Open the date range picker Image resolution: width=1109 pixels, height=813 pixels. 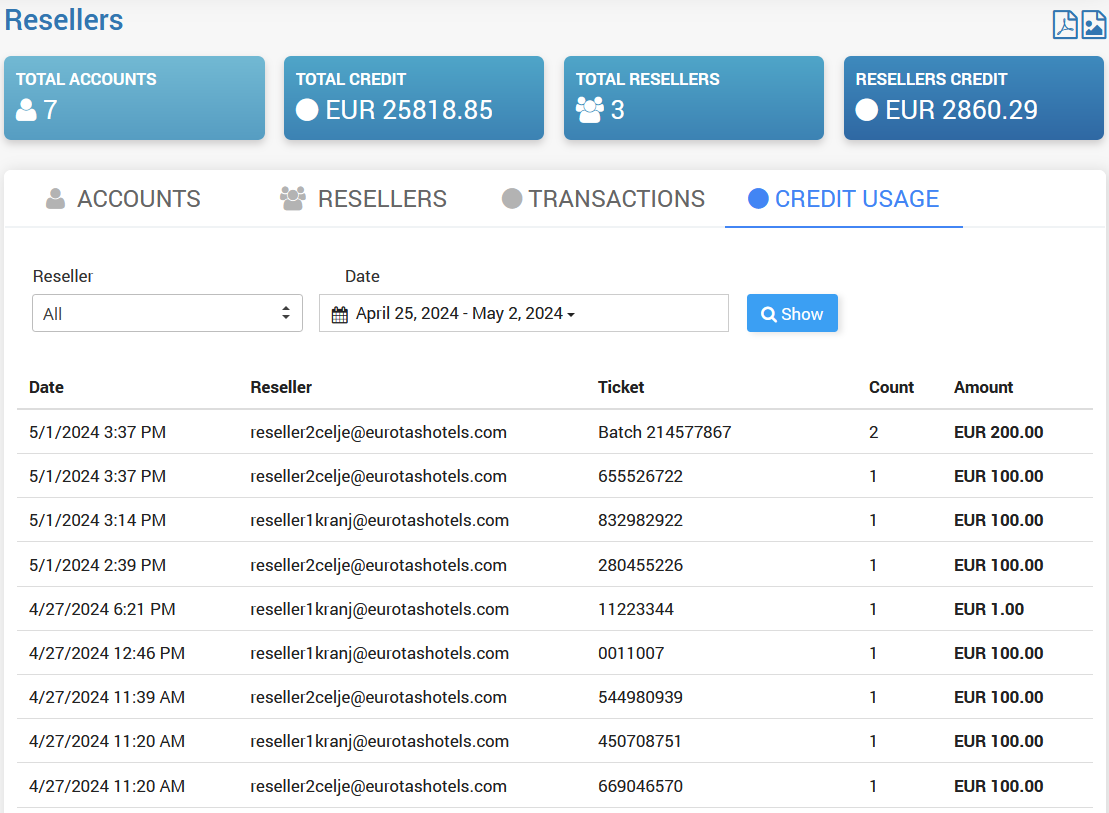523,313
